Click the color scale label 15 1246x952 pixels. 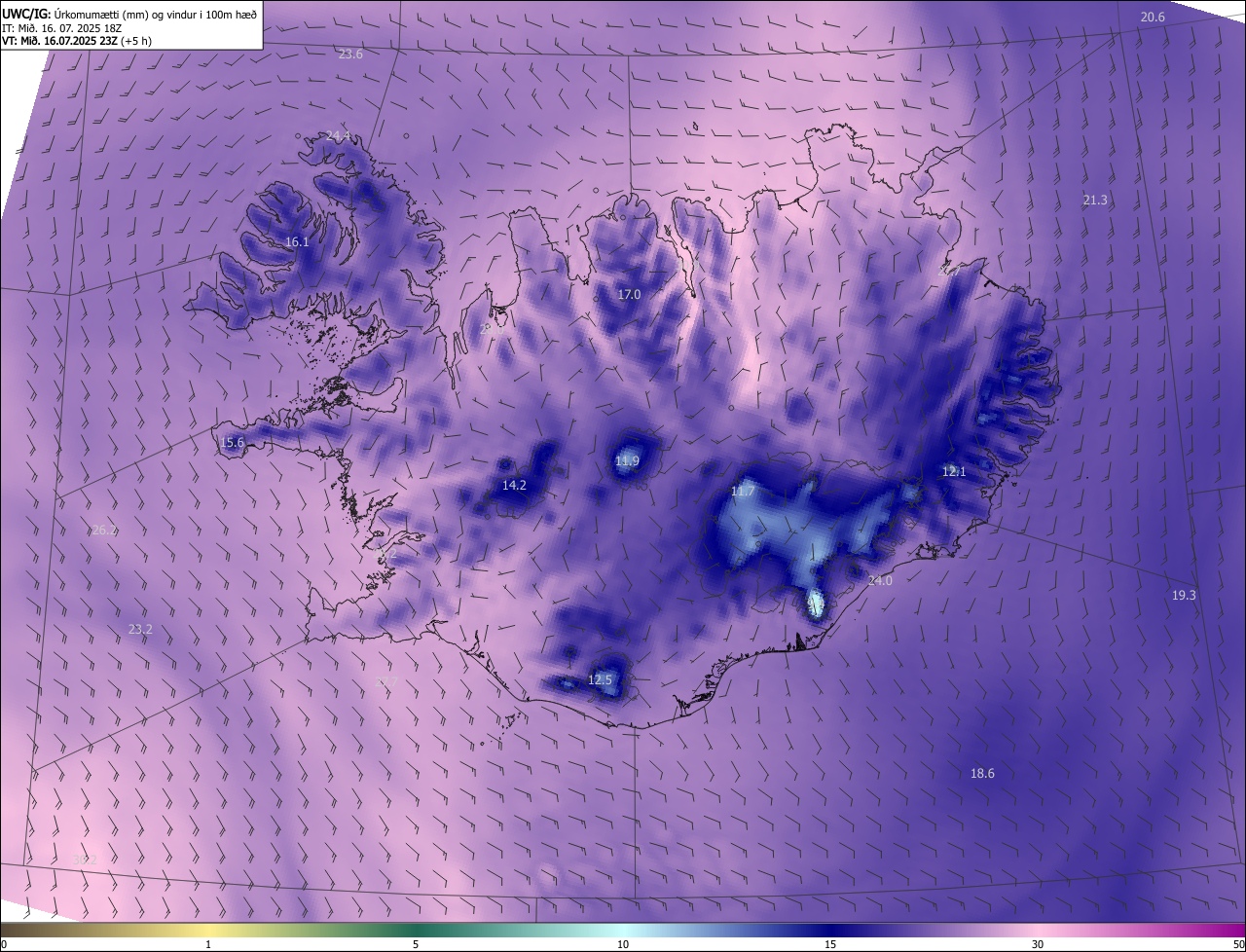tap(830, 944)
